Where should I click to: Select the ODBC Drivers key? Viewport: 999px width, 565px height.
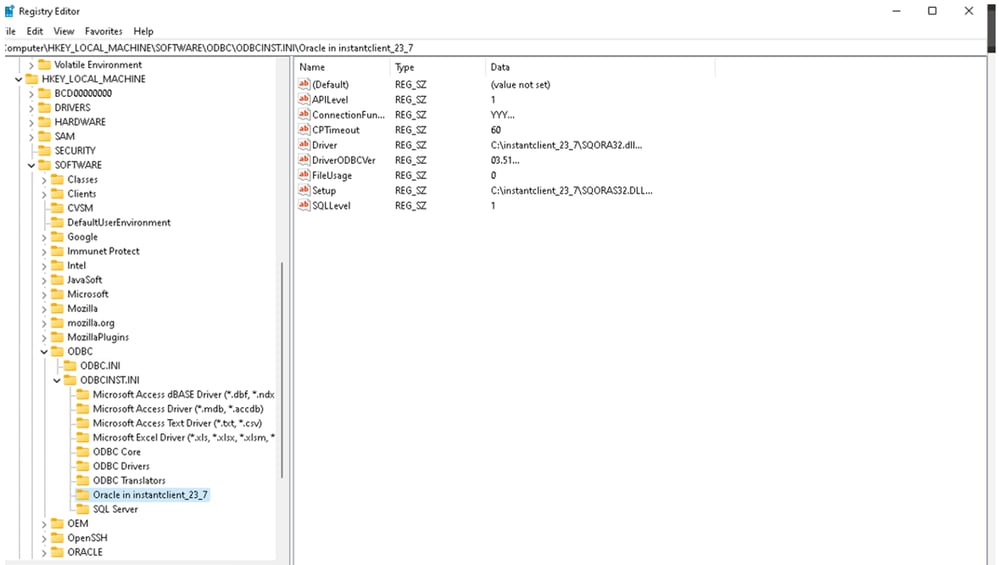pos(121,466)
